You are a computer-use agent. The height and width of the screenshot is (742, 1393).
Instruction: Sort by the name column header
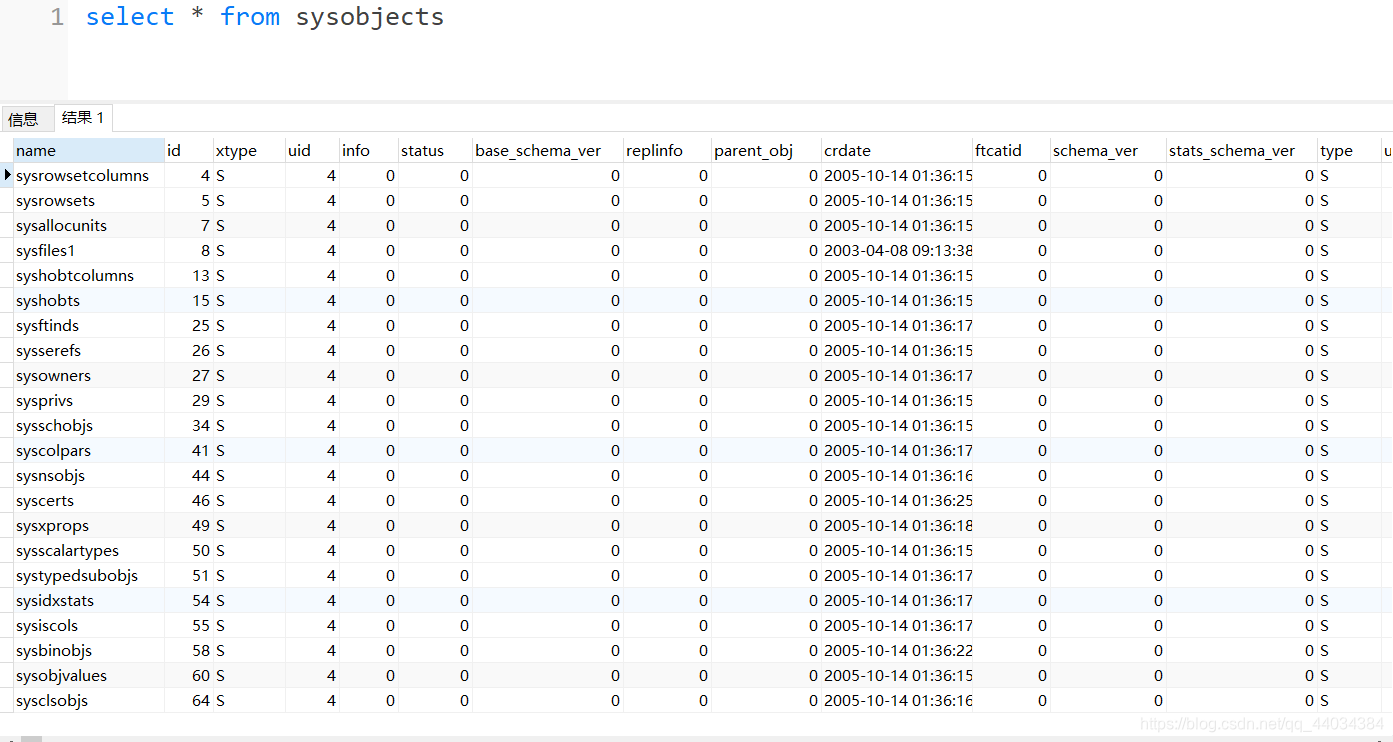pos(89,150)
